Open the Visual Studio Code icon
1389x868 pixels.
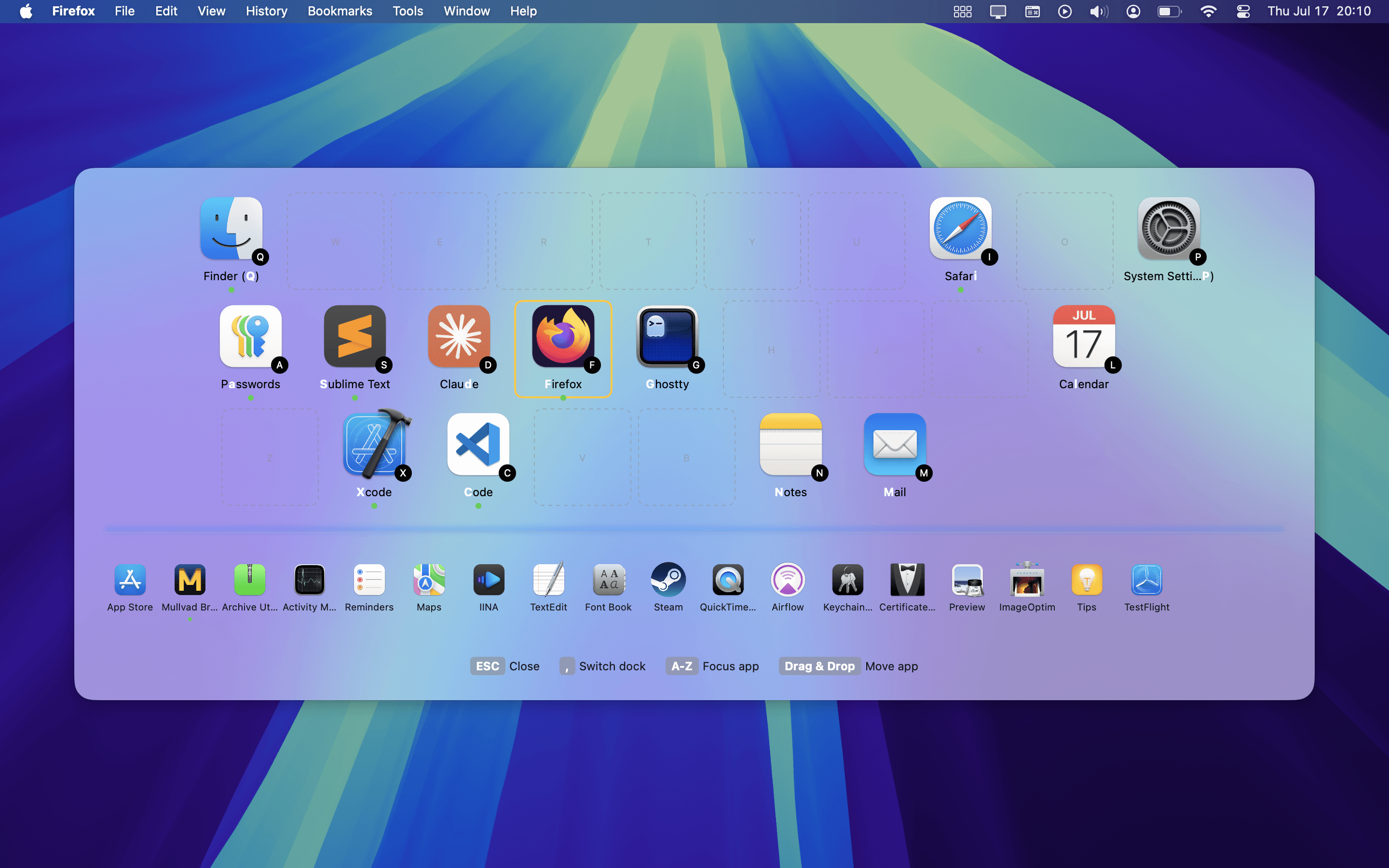(x=478, y=444)
